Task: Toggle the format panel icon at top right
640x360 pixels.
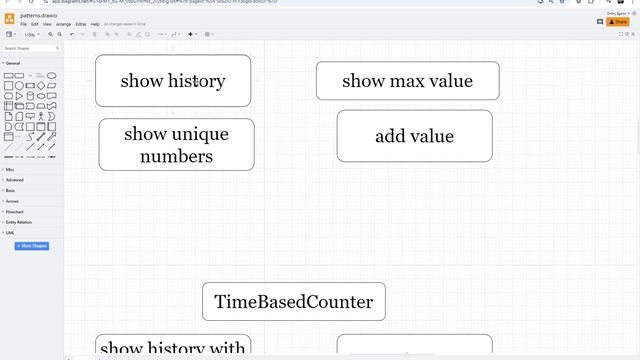Action: (627, 34)
